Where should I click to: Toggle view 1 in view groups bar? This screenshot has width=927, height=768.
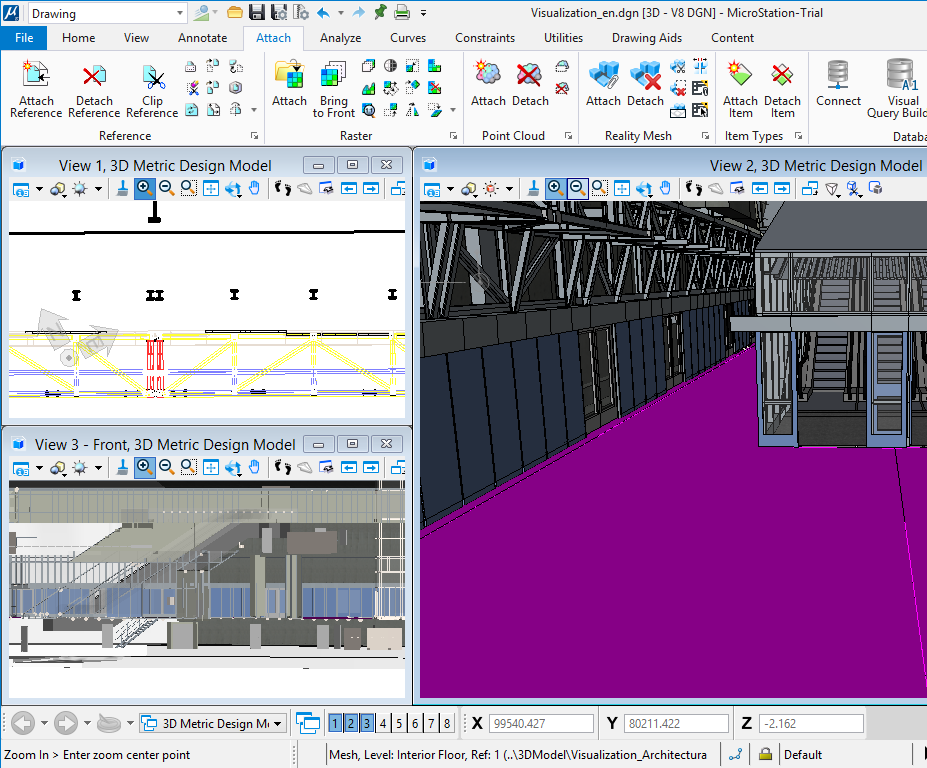(x=335, y=723)
